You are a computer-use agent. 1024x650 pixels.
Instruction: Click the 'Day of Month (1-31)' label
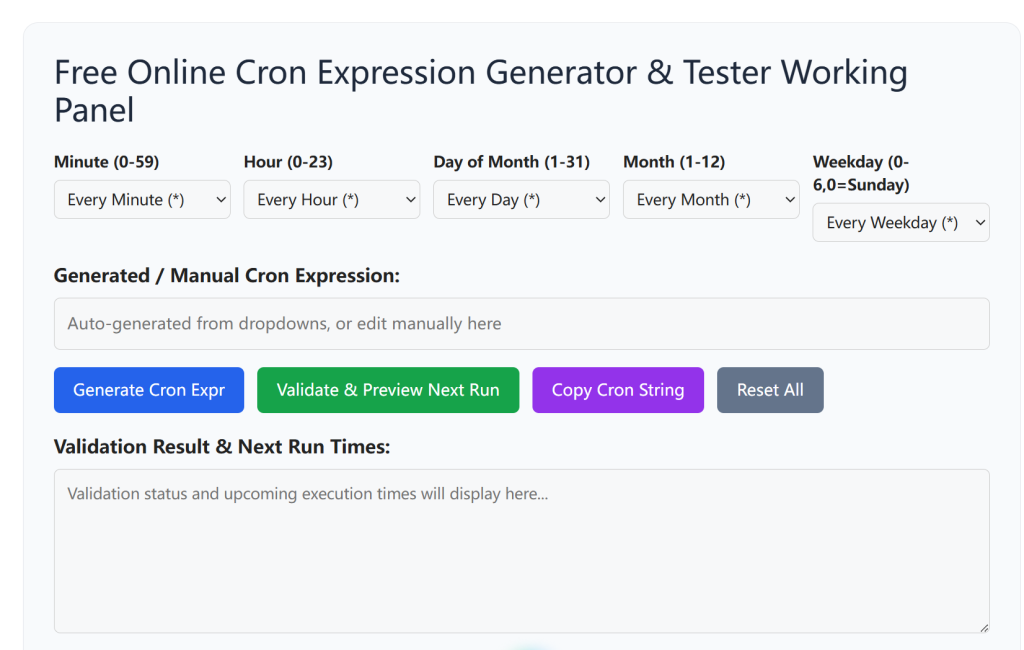[511, 162]
